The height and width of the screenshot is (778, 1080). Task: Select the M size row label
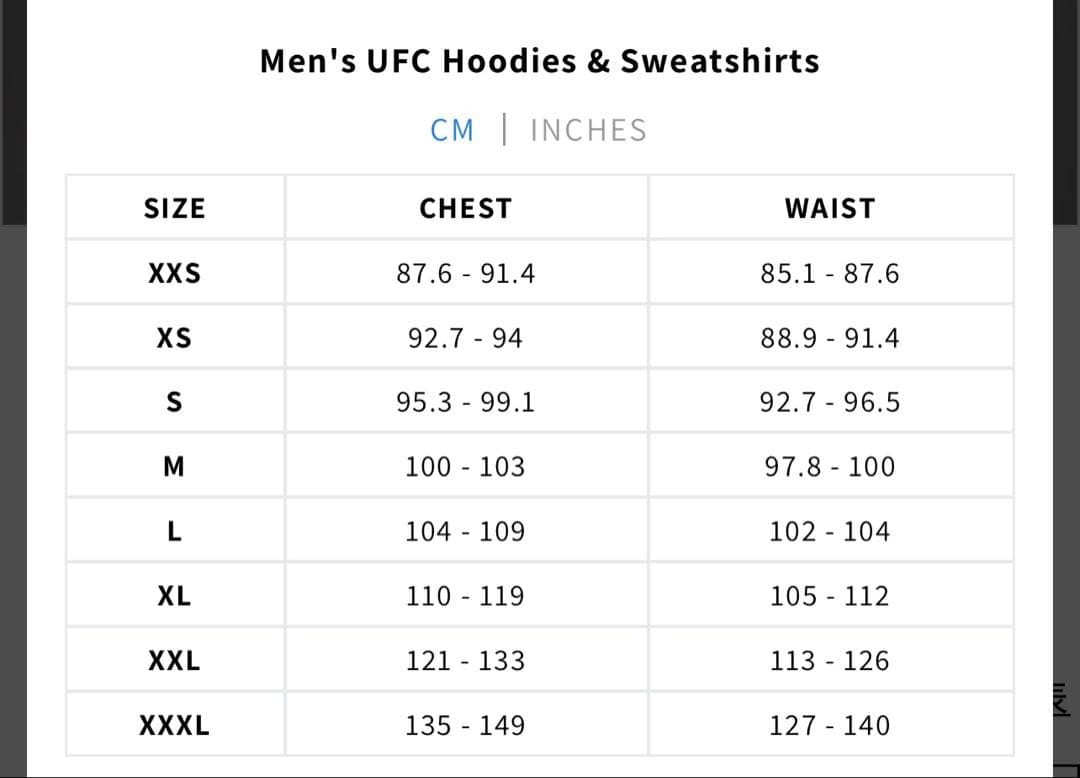click(174, 466)
